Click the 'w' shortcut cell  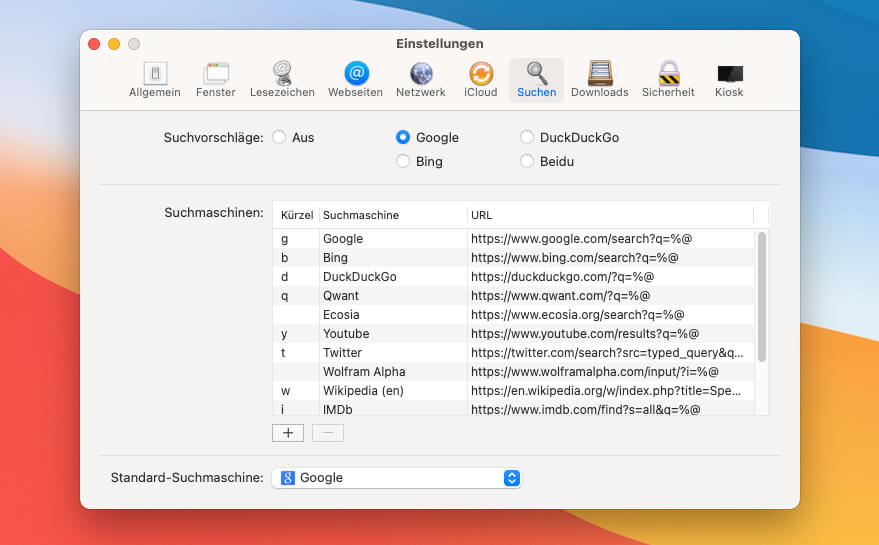coord(296,391)
